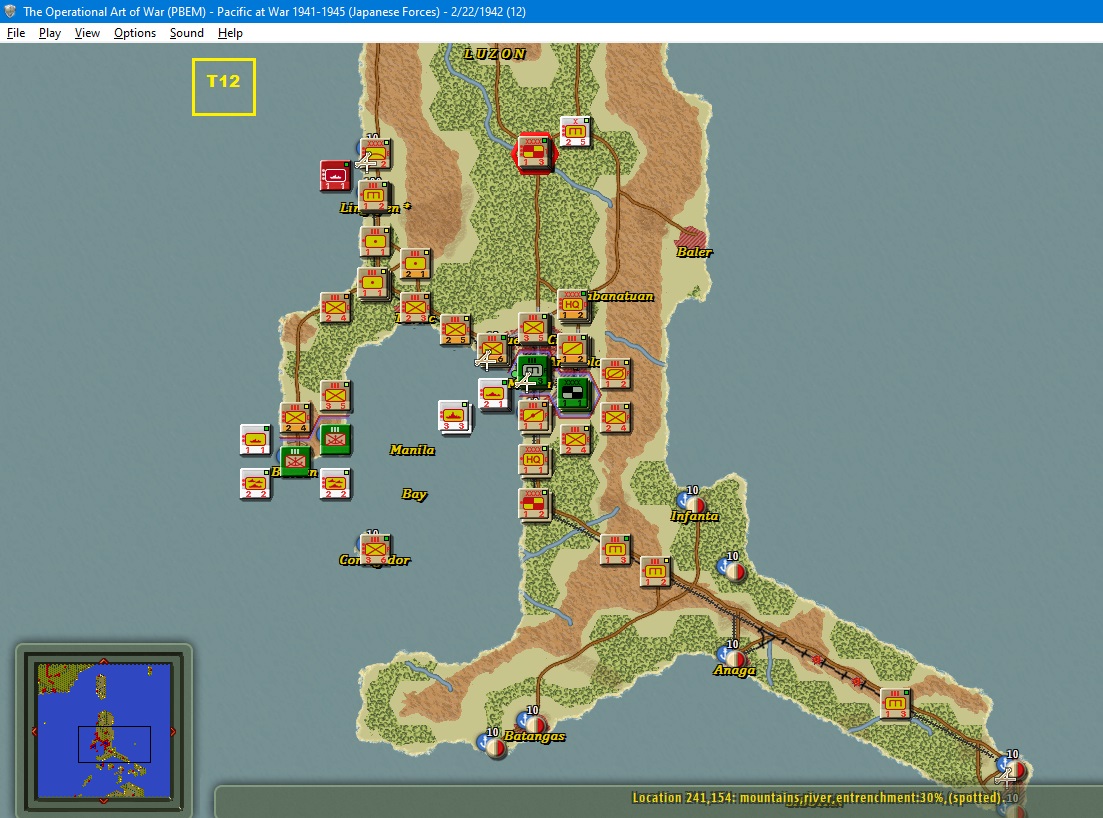Select the white naval 1-1 counter west of Bataan
Image resolution: width=1103 pixels, height=818 pixels.
pyautogui.click(x=255, y=440)
